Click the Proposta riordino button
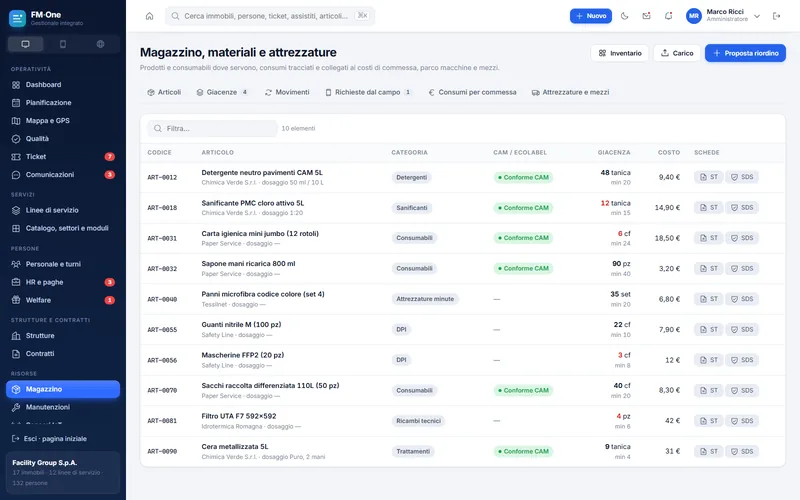The height and width of the screenshot is (500, 800). coord(745,53)
